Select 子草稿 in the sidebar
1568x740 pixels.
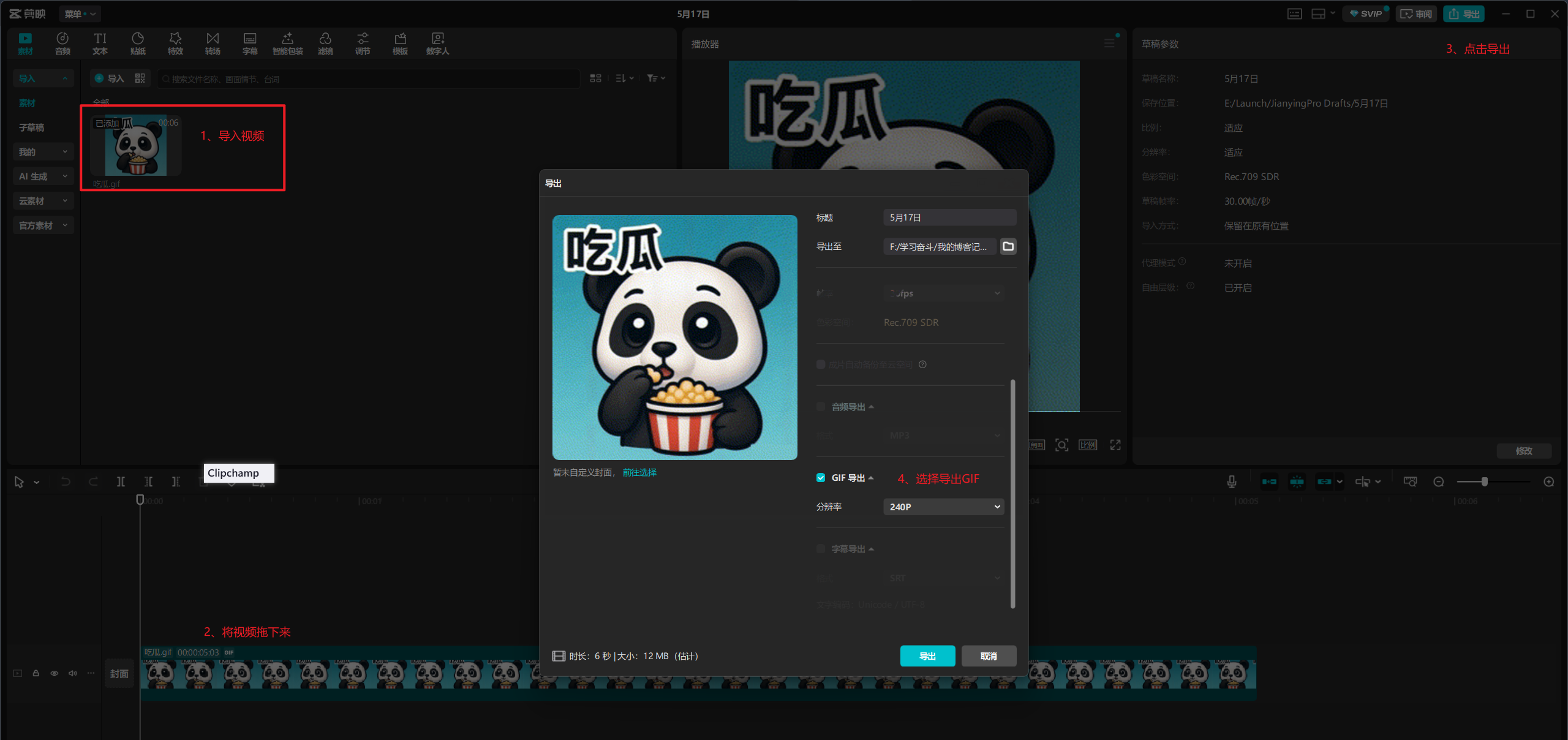31,127
